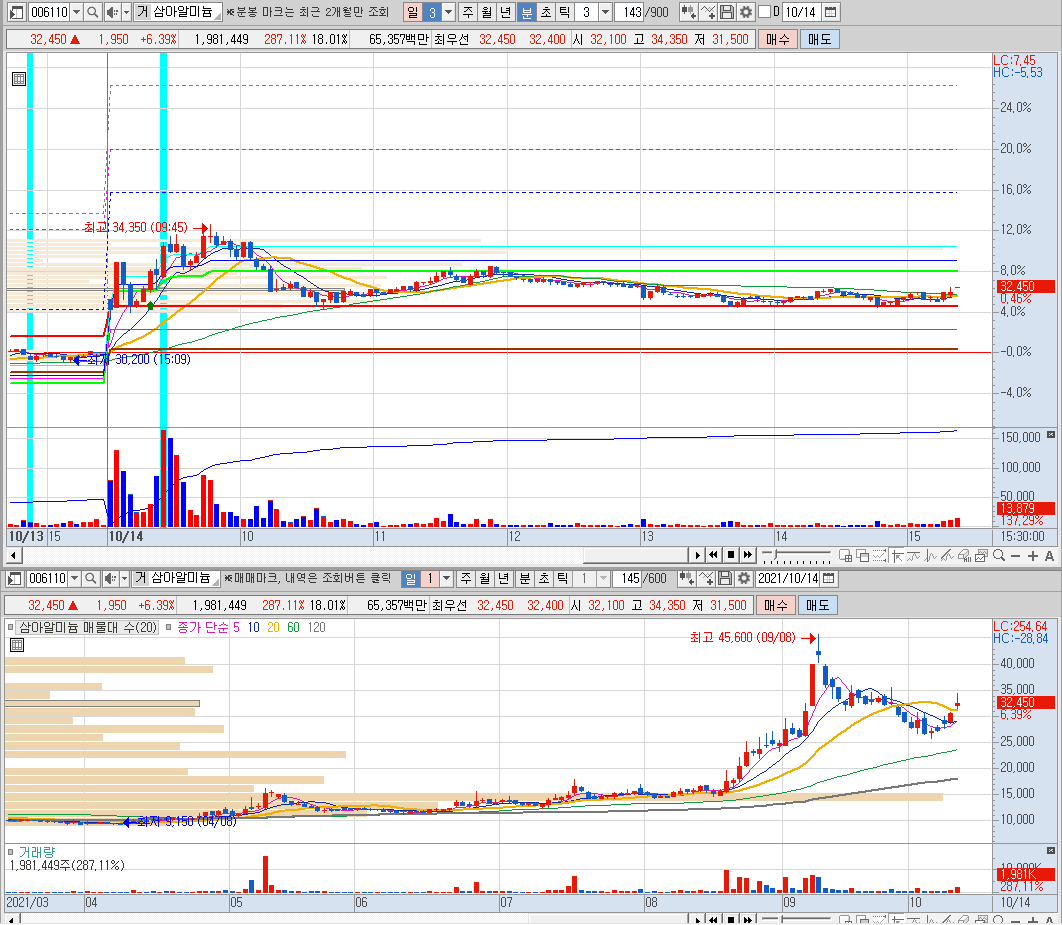Click the bottom 매도 sell button
Image resolution: width=1062 pixels, height=925 pixels.
[817, 605]
